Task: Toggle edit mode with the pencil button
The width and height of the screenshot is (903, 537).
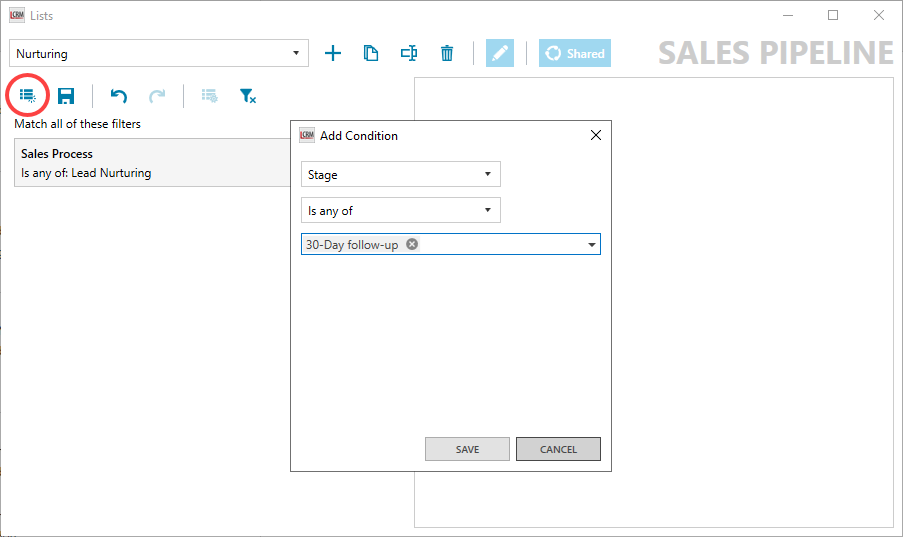Action: point(500,53)
